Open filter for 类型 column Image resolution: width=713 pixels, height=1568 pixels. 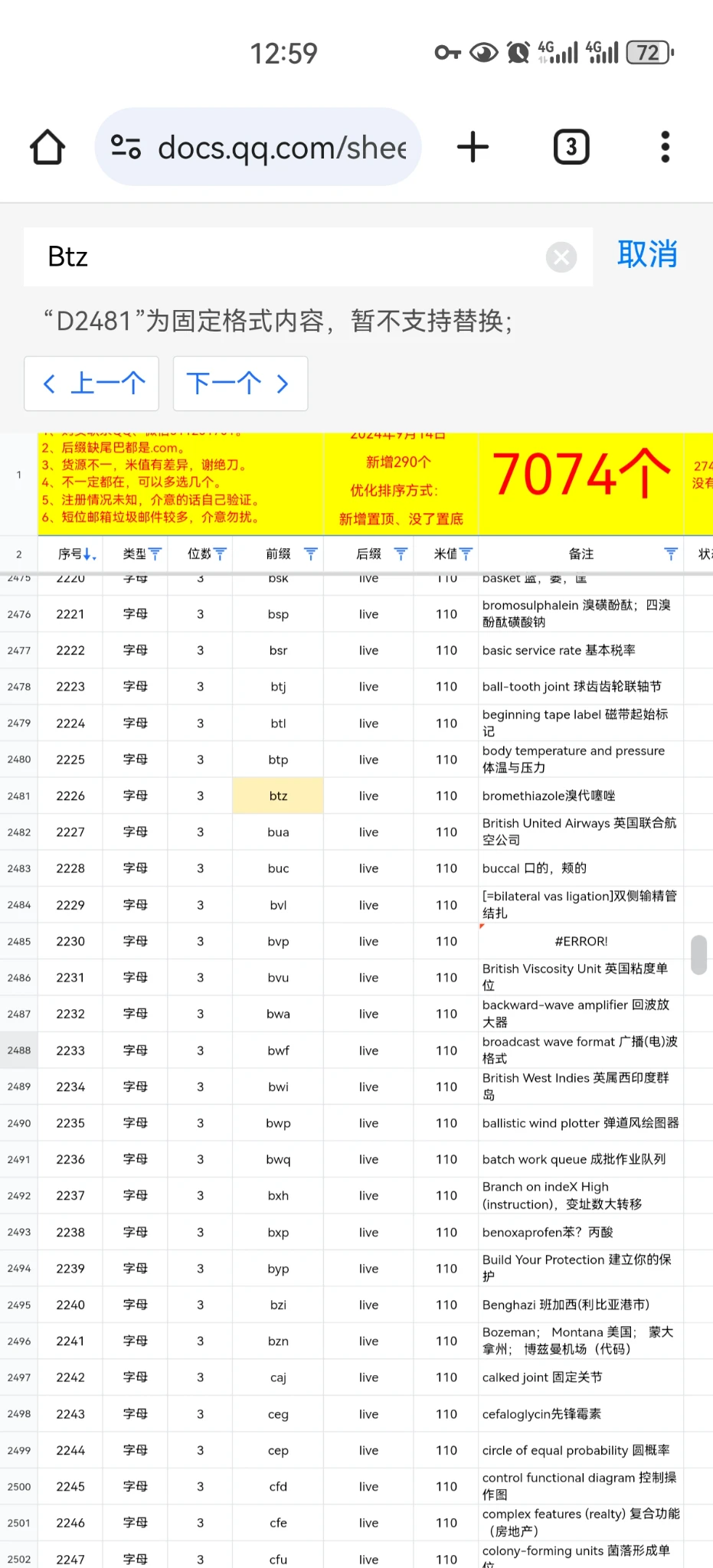click(155, 554)
